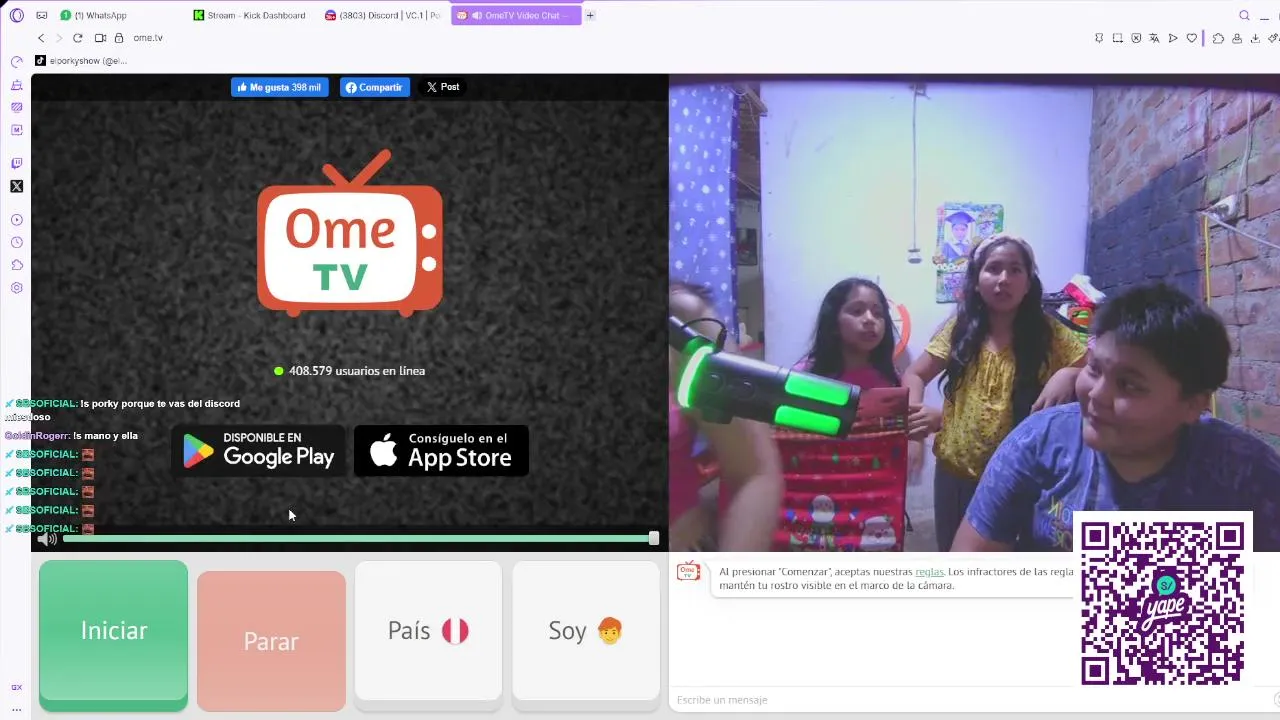Open Extensions cube icon in sidebar
This screenshot has width=1280, height=720.
pyautogui.click(x=17, y=265)
